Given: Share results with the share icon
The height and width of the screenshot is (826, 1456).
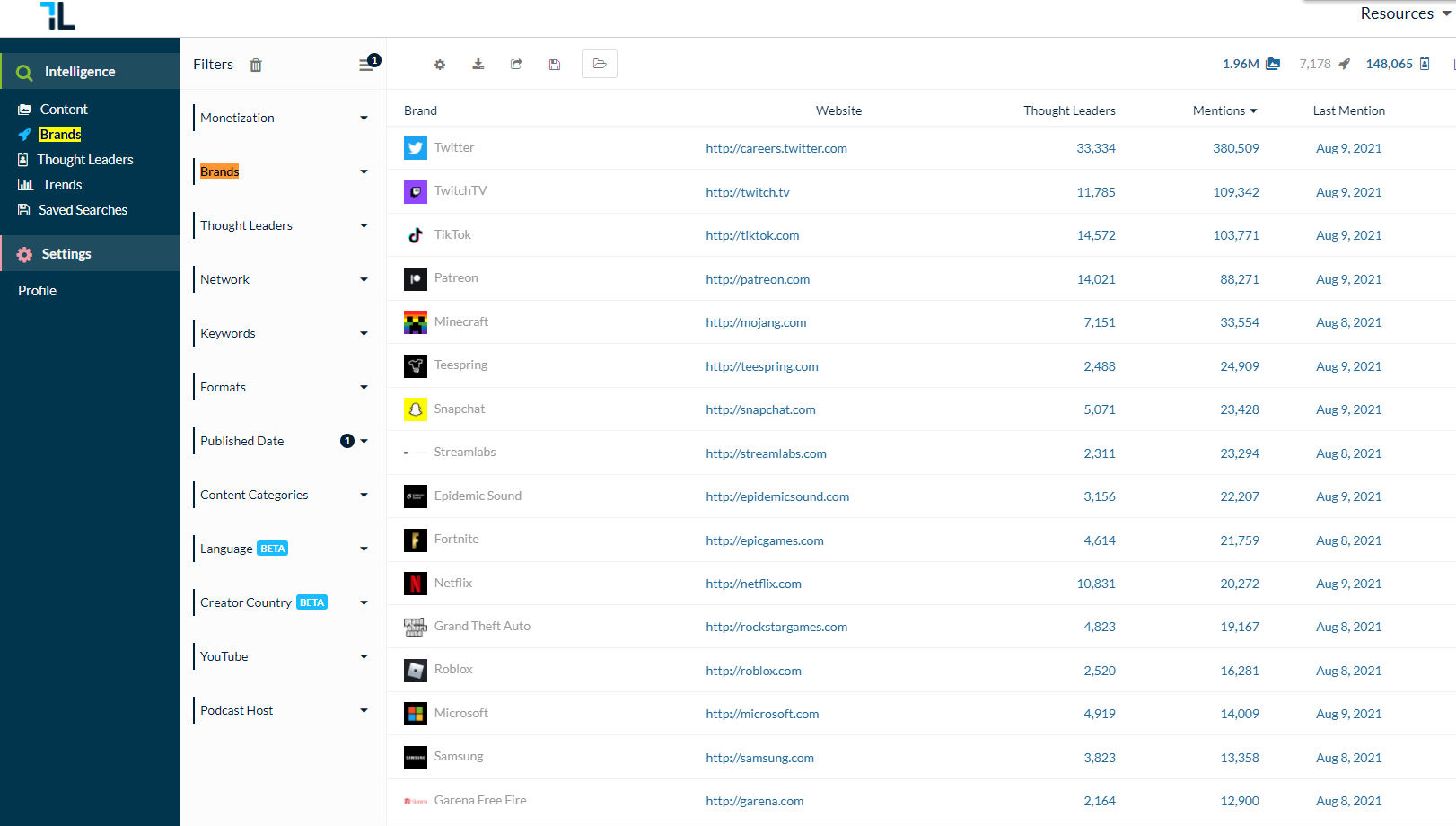Looking at the screenshot, I should pyautogui.click(x=516, y=65).
